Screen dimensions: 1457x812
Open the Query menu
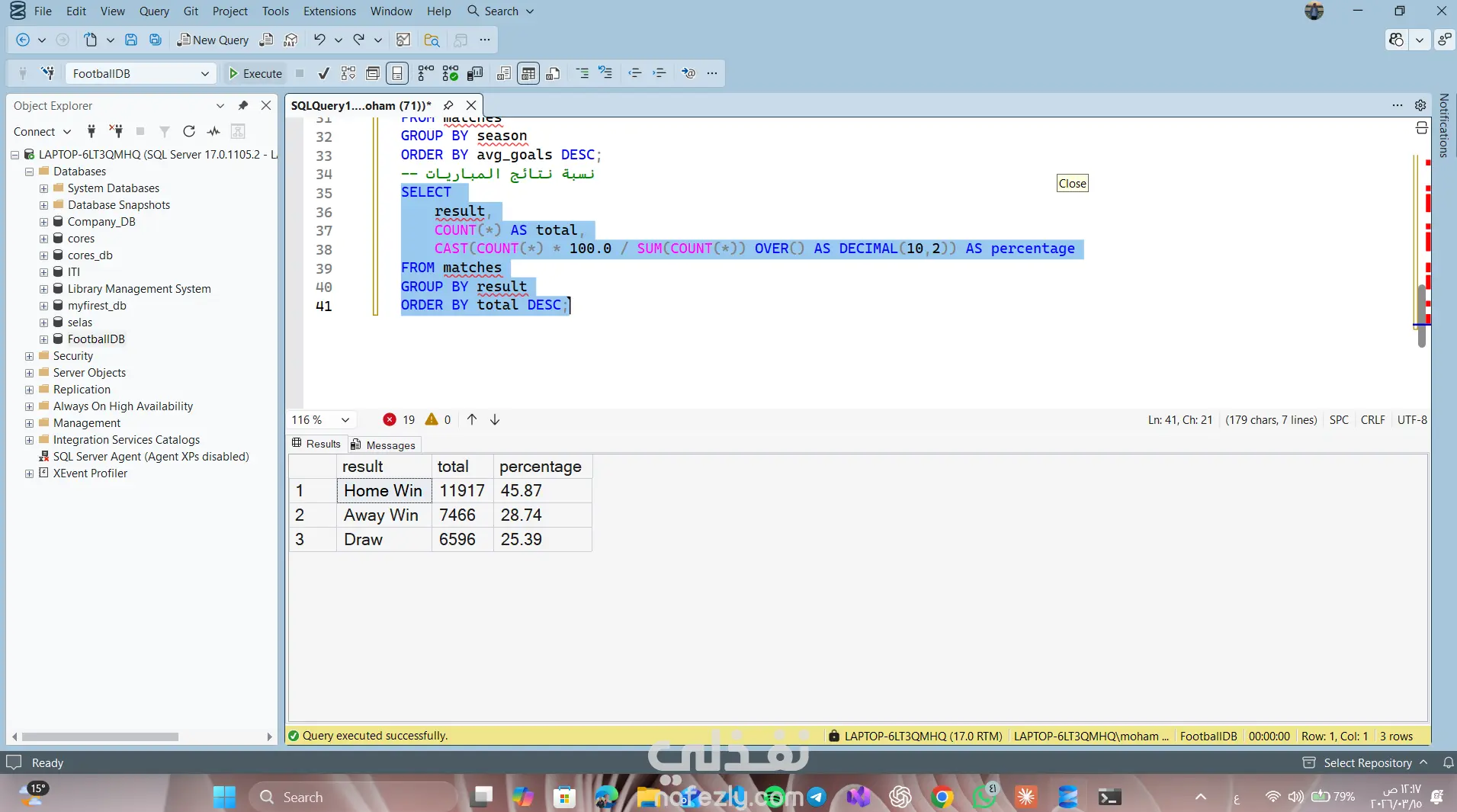[x=154, y=11]
